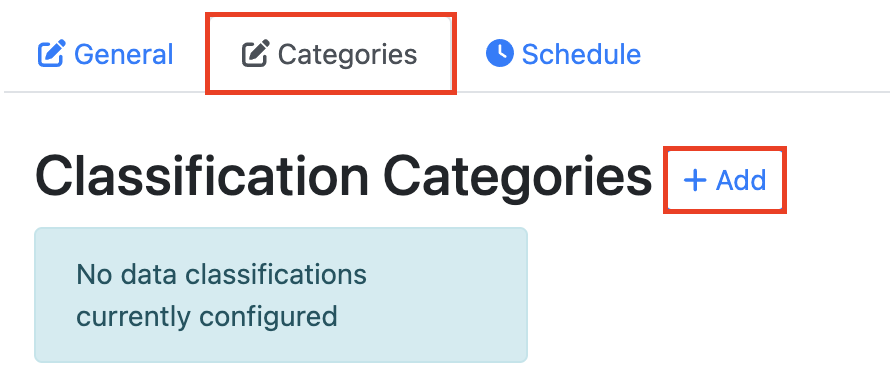Image resolution: width=890 pixels, height=382 pixels.
Task: Select the word 'Classification' in the heading
Action: tap(202, 178)
